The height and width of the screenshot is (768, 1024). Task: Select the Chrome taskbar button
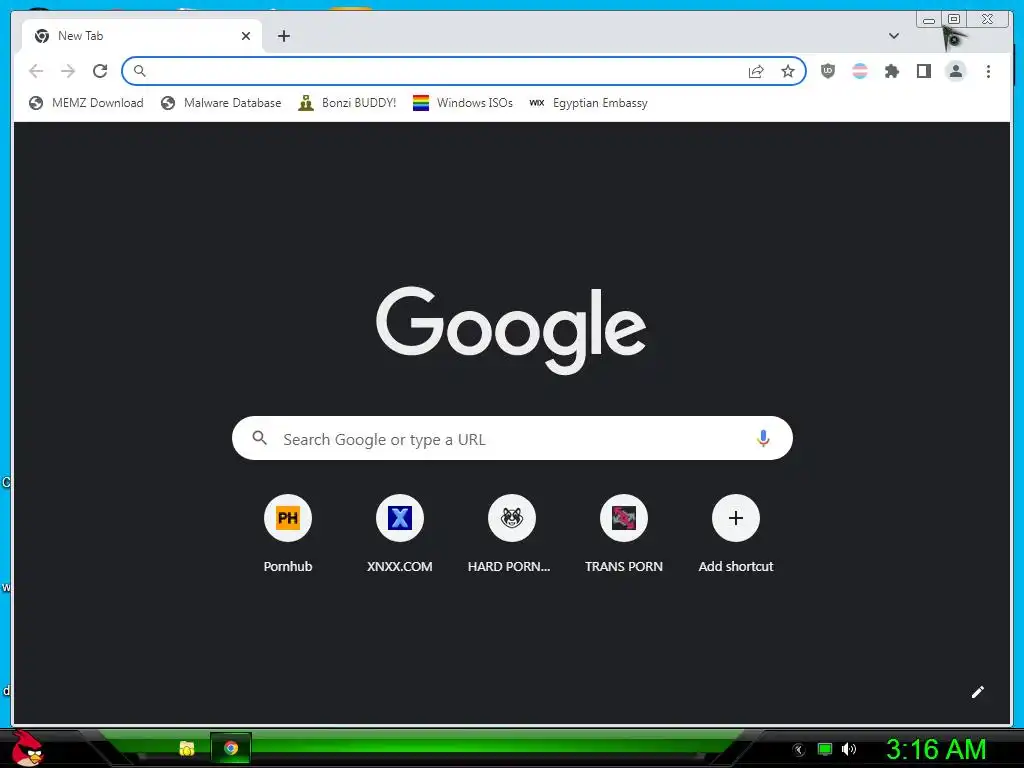coord(231,748)
